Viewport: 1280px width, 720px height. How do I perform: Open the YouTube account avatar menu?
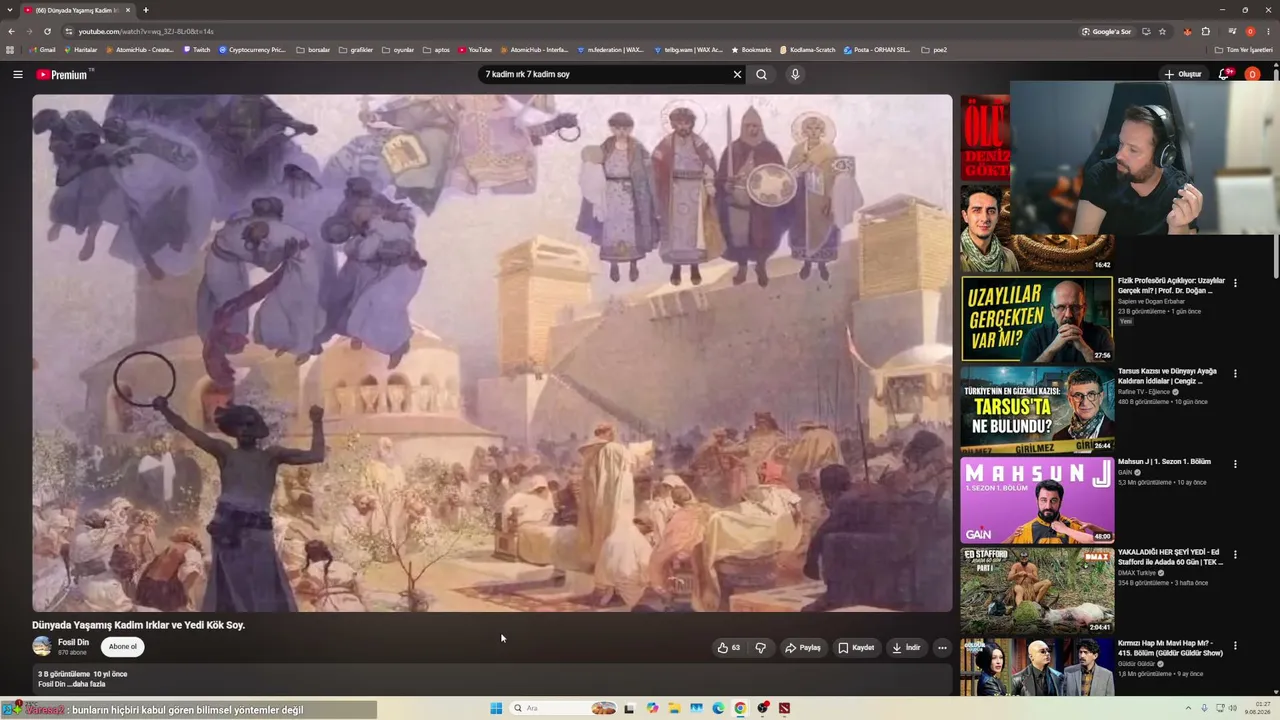click(x=1252, y=74)
